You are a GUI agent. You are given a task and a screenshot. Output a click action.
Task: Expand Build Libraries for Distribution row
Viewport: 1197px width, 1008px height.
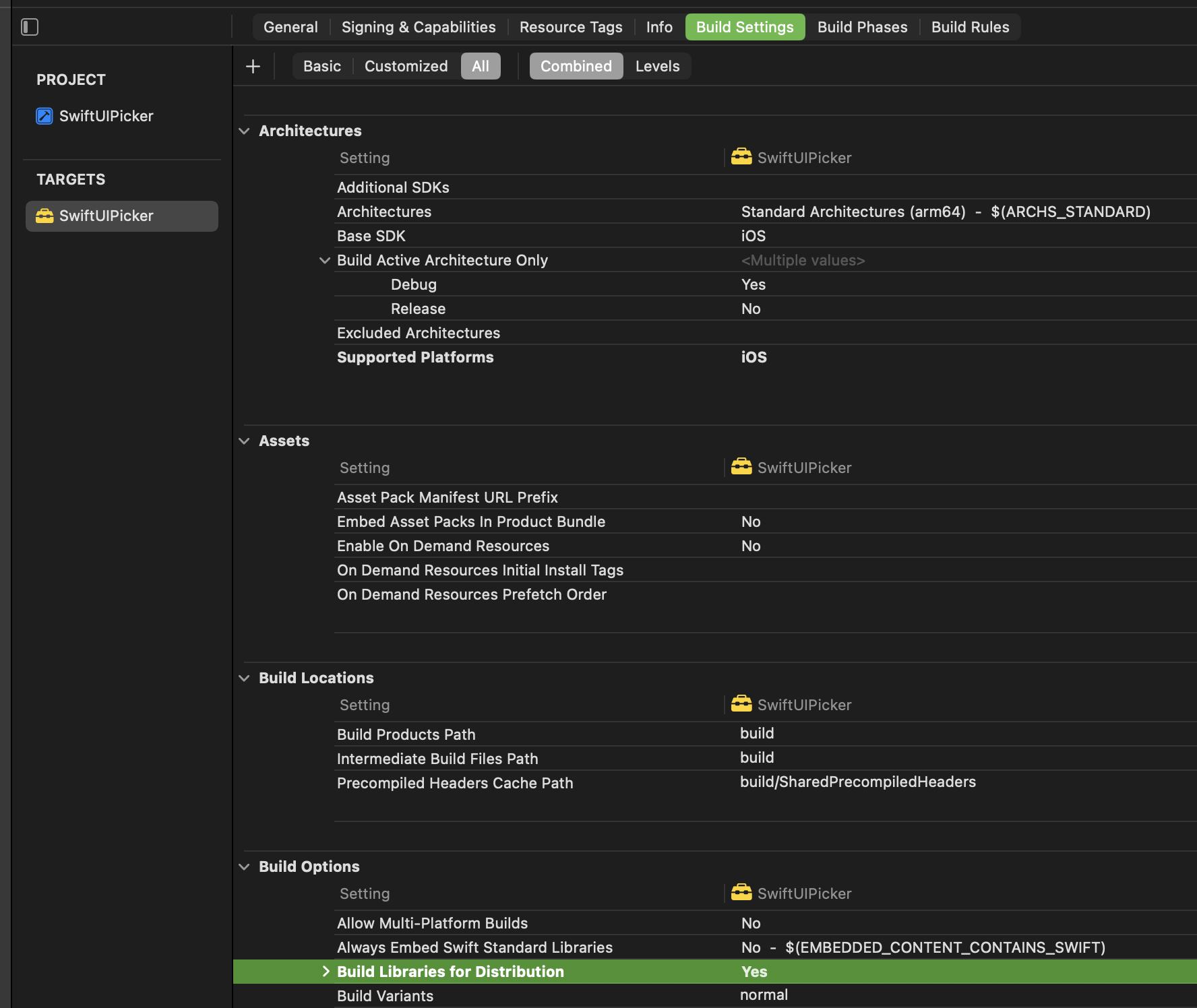click(326, 971)
